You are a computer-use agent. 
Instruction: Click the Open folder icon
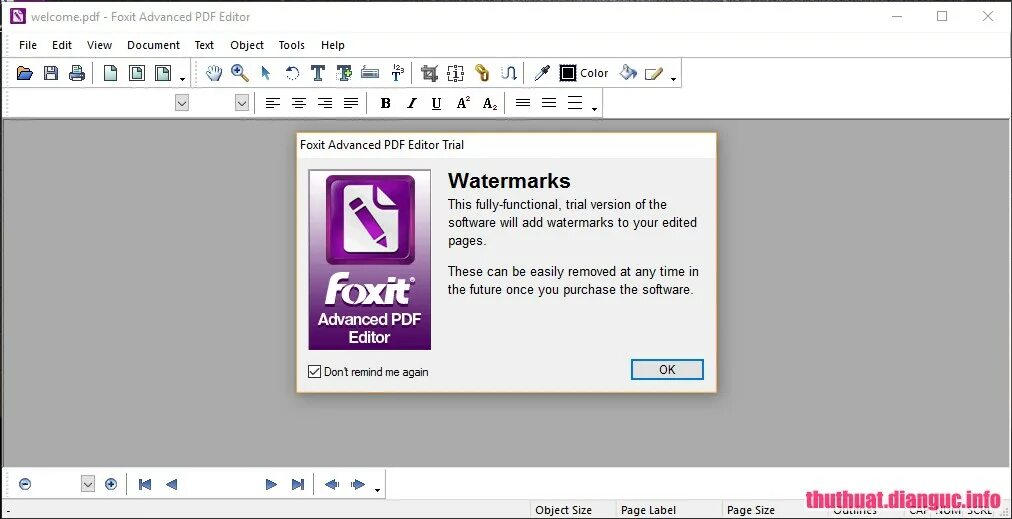tap(25, 73)
